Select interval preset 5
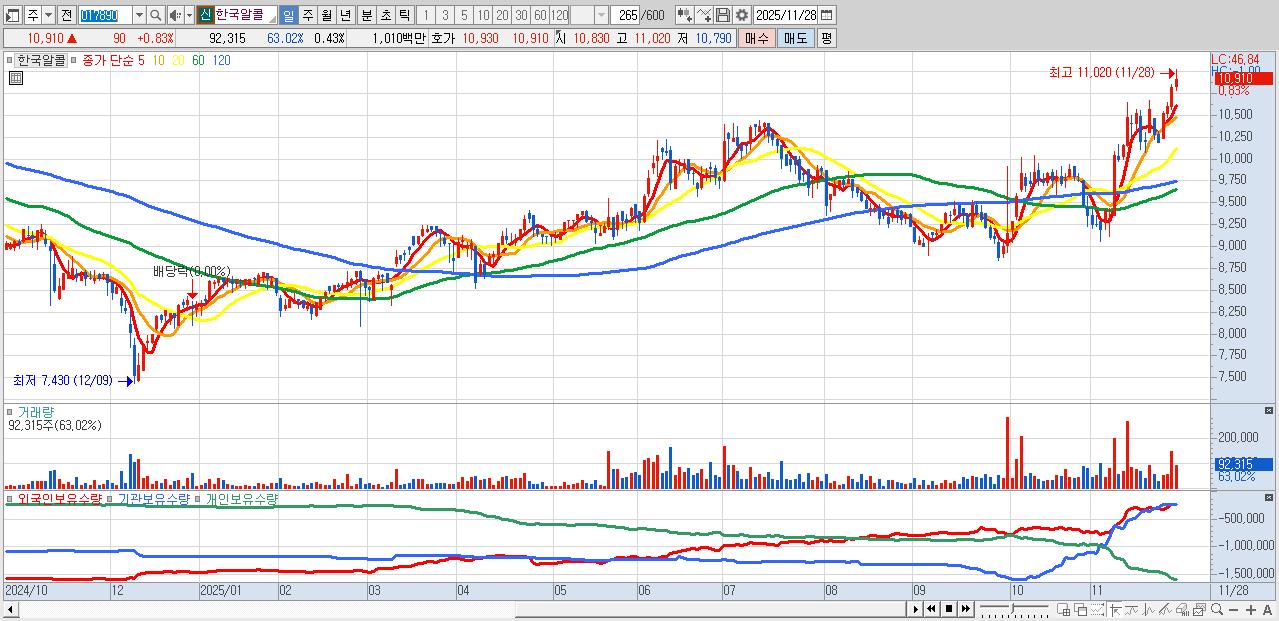Screen dimensions: 1279x621 coord(464,15)
